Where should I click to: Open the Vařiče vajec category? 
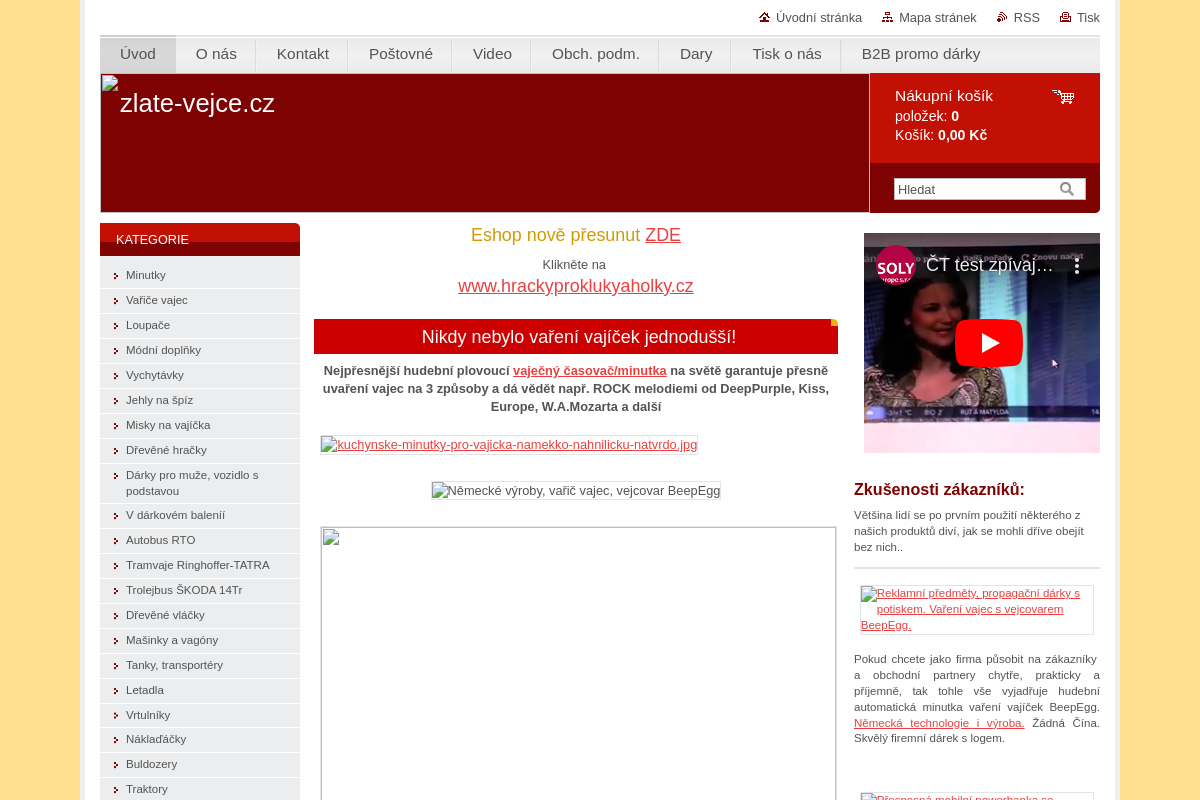pos(157,300)
